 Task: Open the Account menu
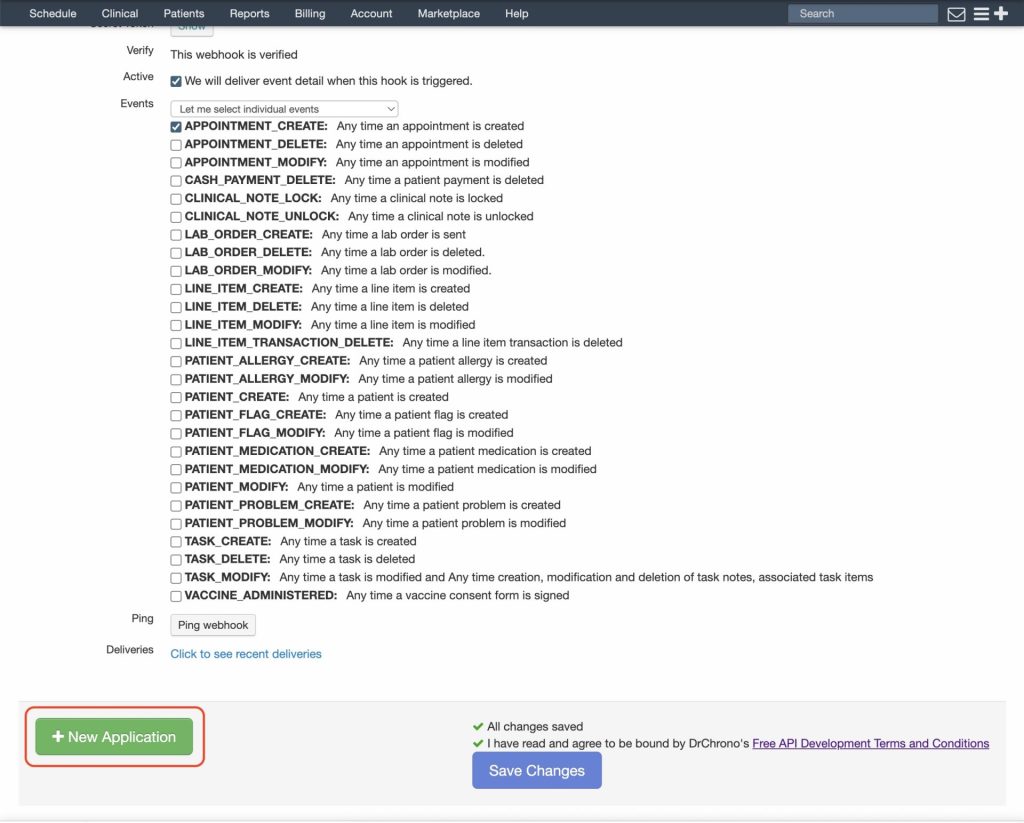(x=371, y=14)
